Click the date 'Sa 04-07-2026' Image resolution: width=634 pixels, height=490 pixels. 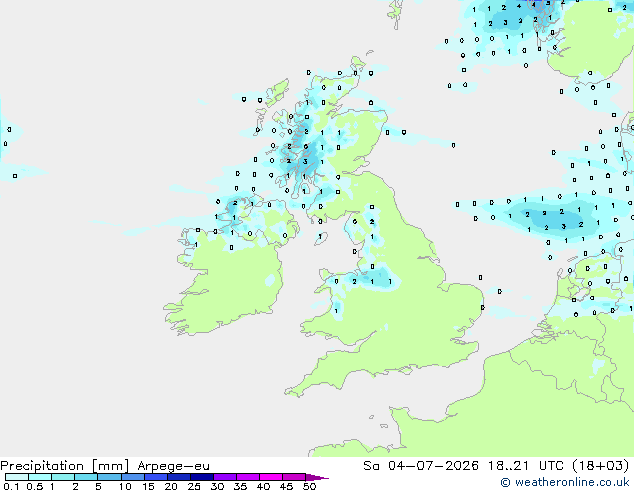[x=421, y=466]
